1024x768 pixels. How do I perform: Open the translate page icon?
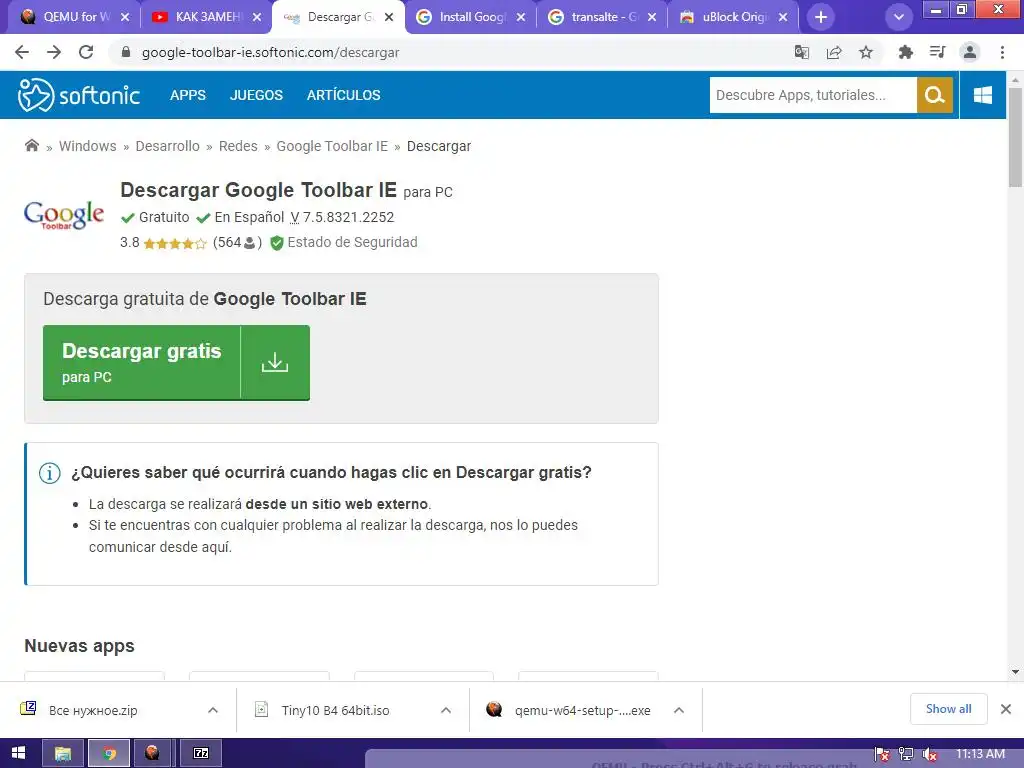(x=802, y=52)
